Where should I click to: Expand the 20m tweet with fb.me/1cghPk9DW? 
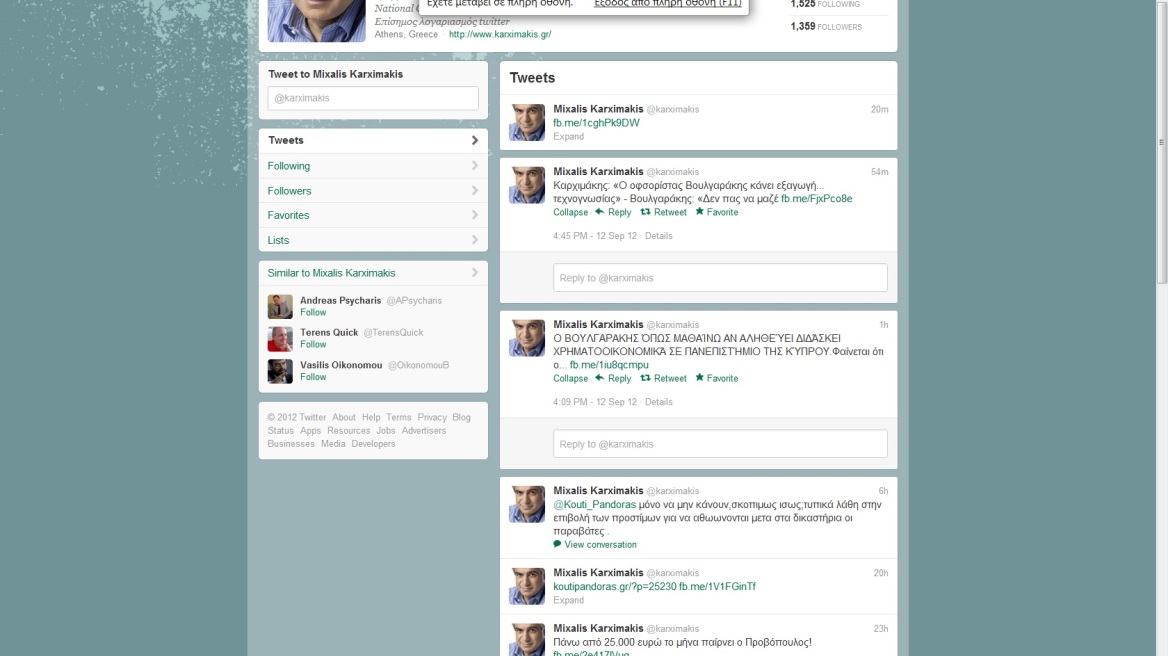(x=568, y=137)
